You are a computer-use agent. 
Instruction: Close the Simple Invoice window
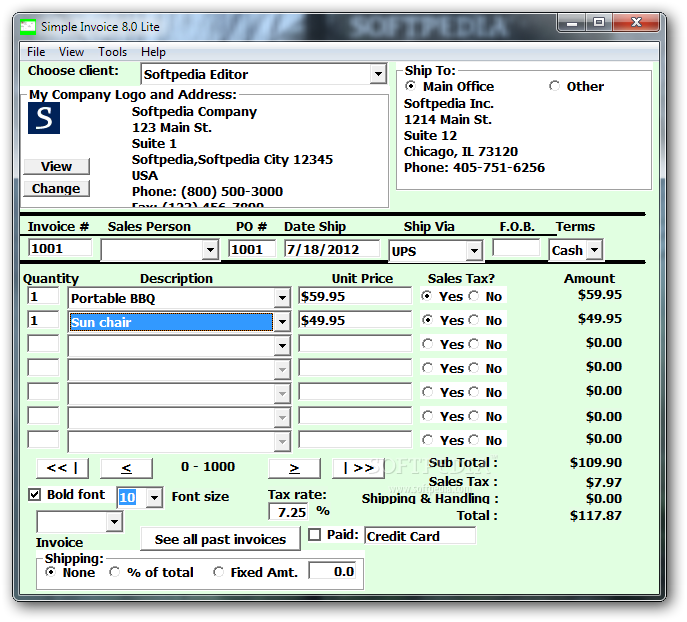(636, 22)
